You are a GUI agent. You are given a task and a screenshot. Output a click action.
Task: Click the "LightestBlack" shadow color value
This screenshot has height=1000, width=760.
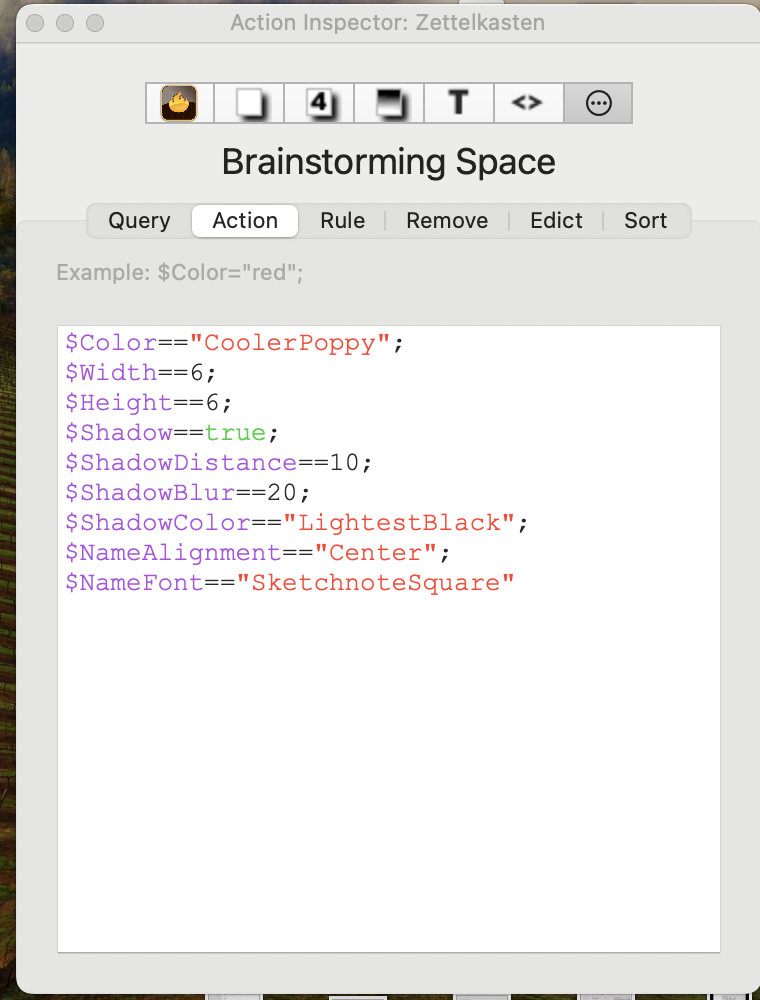tap(399, 523)
